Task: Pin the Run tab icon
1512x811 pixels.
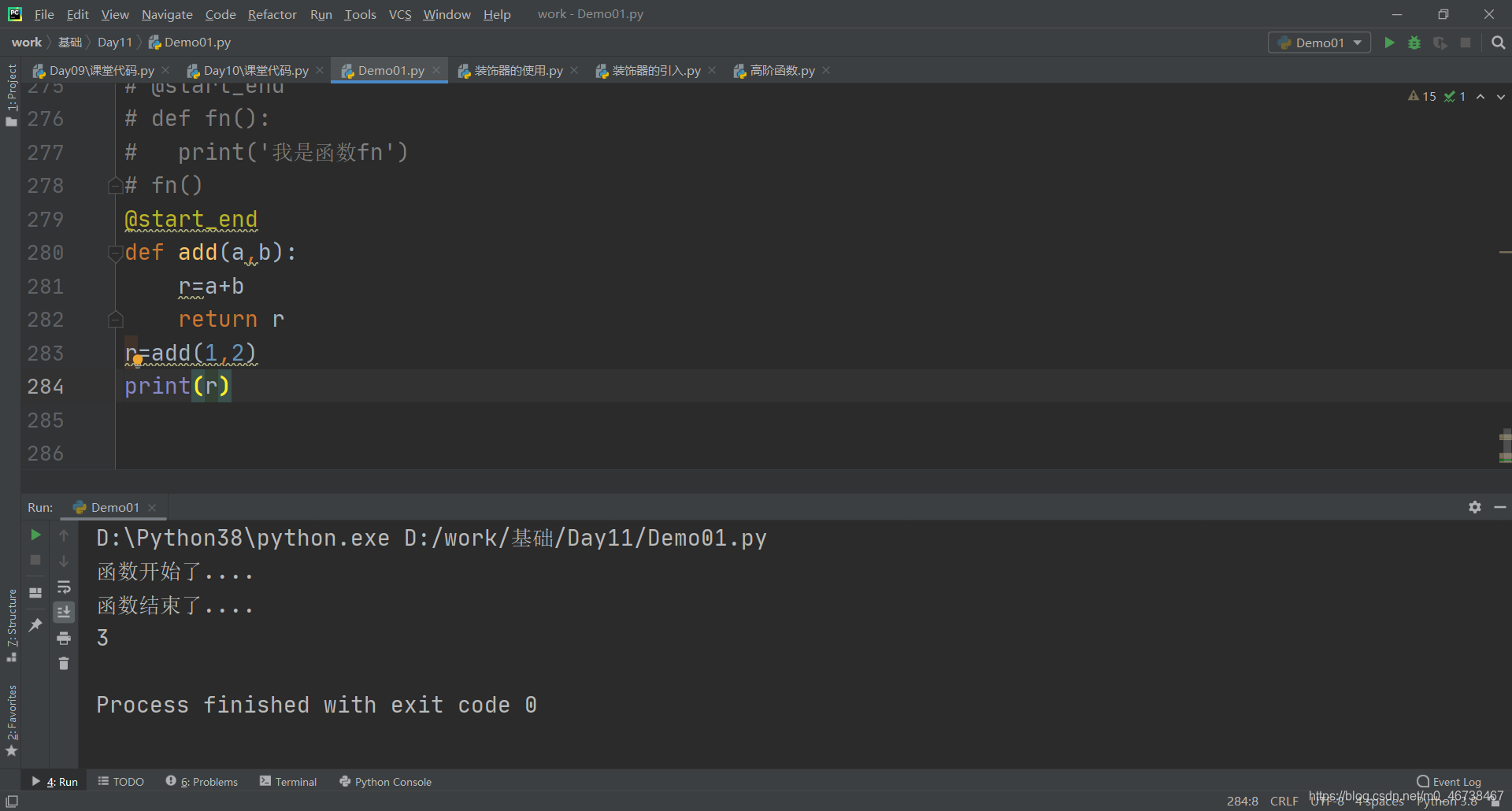Action: [x=35, y=624]
